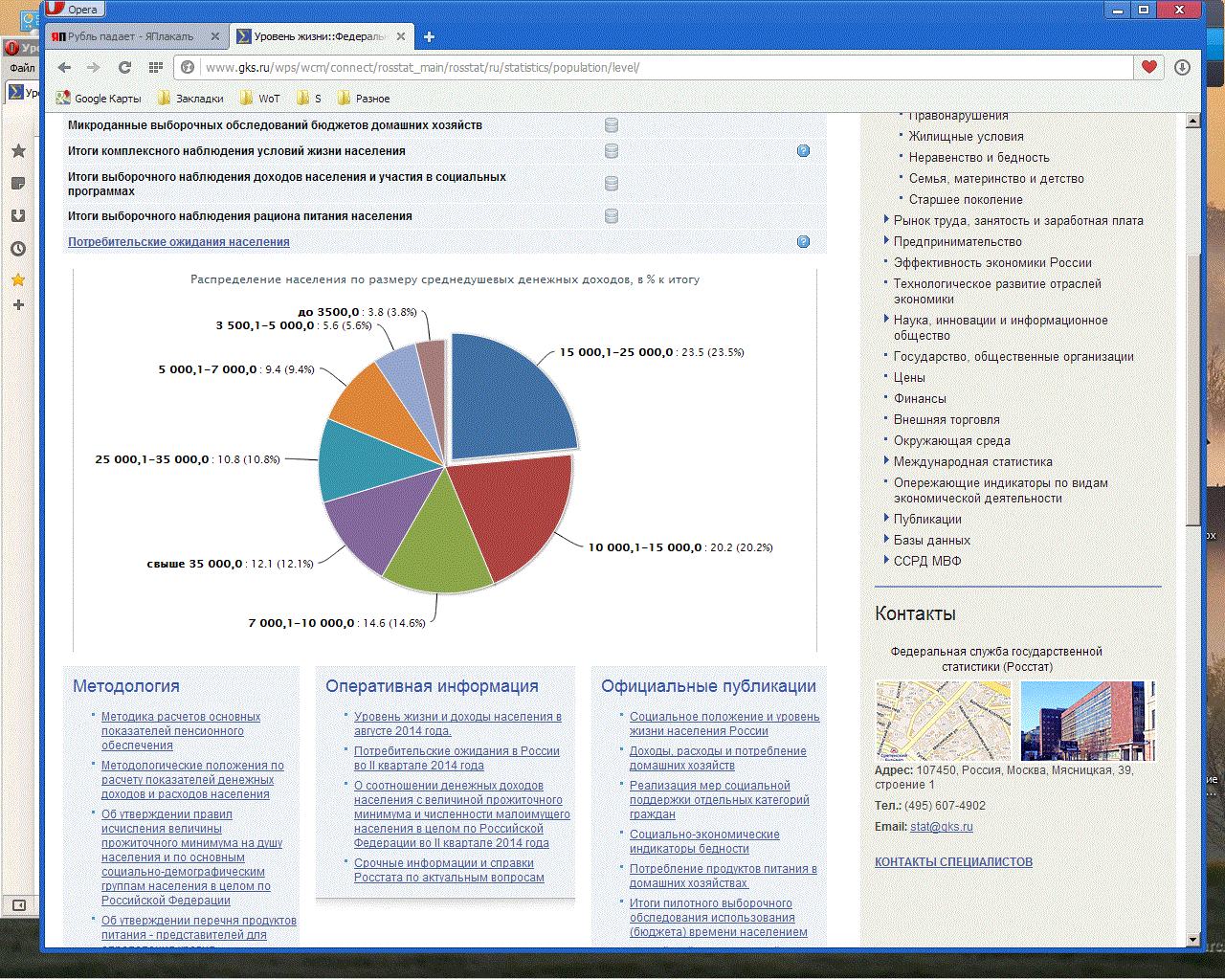1225x980 pixels.
Task: Open the Финансы sidebar section
Action: [x=920, y=398]
